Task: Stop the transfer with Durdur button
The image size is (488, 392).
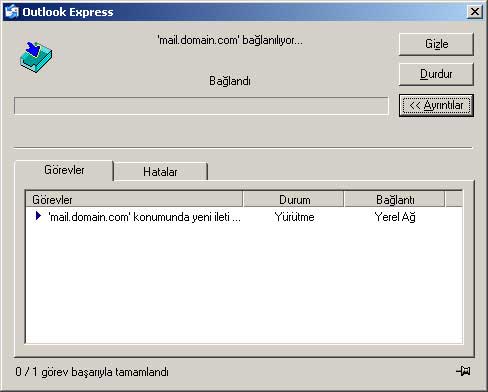Action: pos(436,74)
